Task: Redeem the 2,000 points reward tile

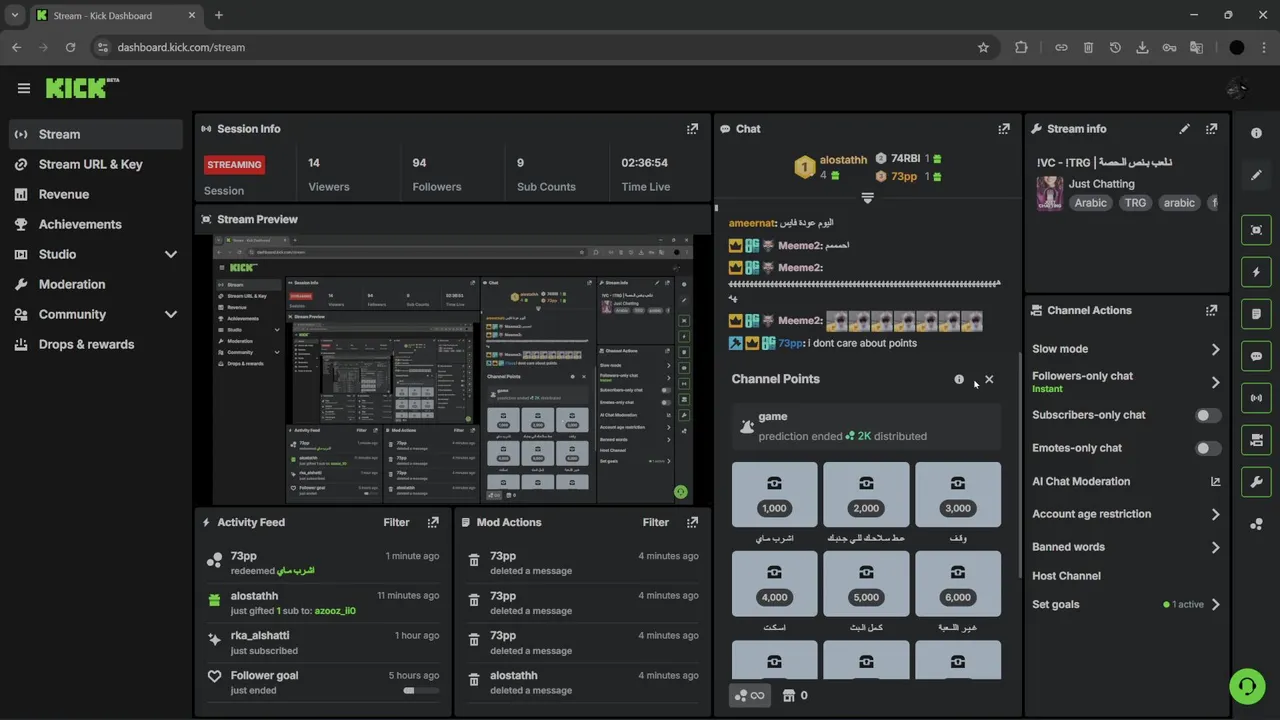Action: pyautogui.click(x=866, y=494)
